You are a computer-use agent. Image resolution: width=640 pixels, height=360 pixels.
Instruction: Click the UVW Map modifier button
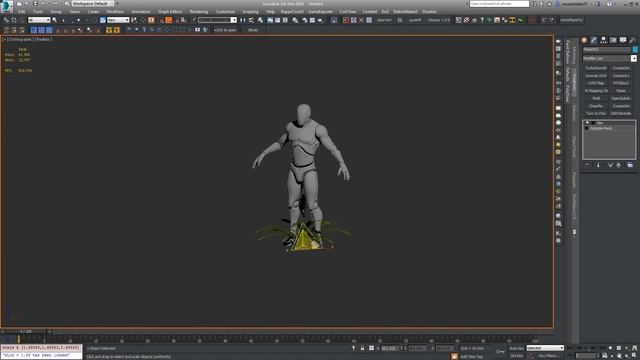pyautogui.click(x=596, y=83)
